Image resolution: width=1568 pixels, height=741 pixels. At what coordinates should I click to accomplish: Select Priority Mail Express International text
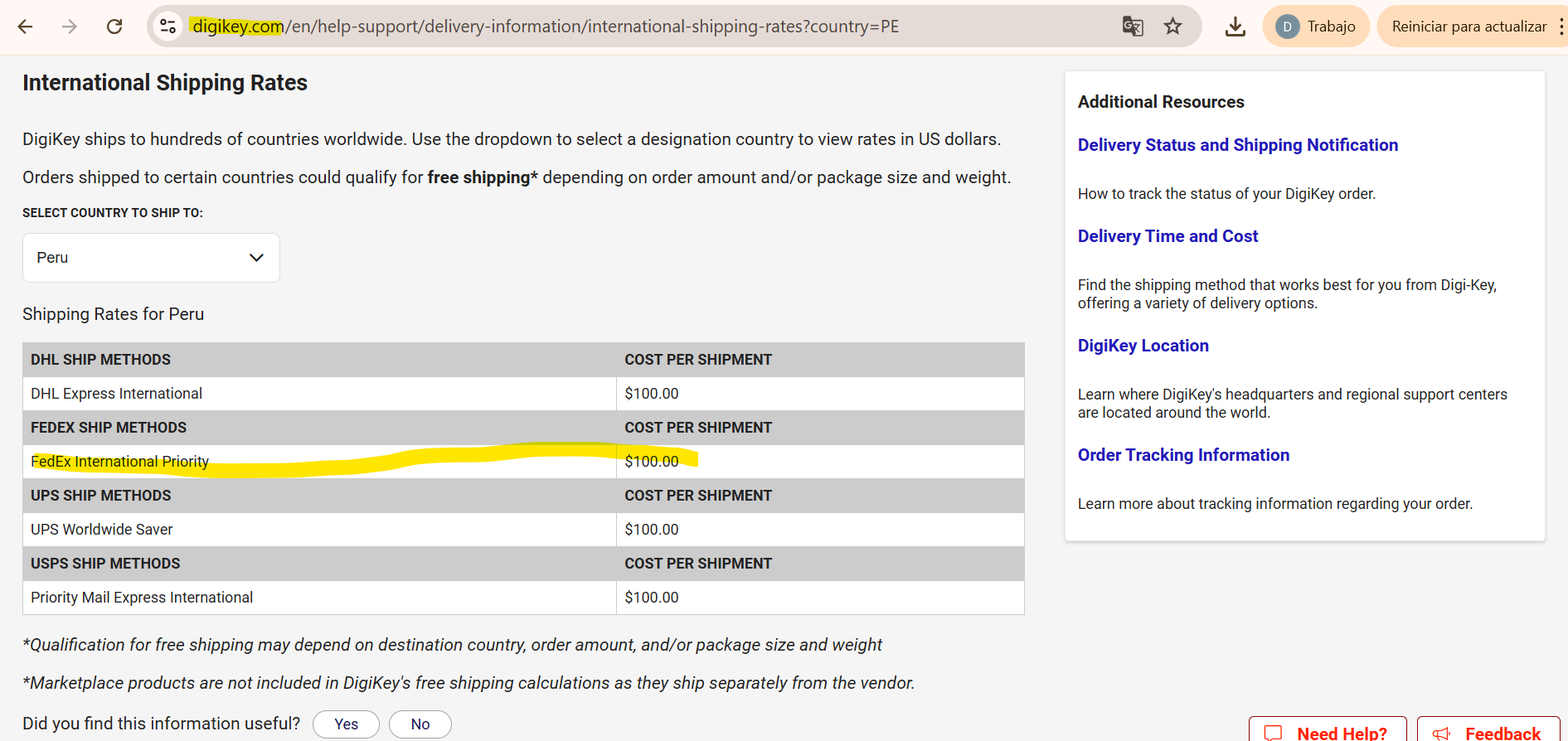[142, 598]
